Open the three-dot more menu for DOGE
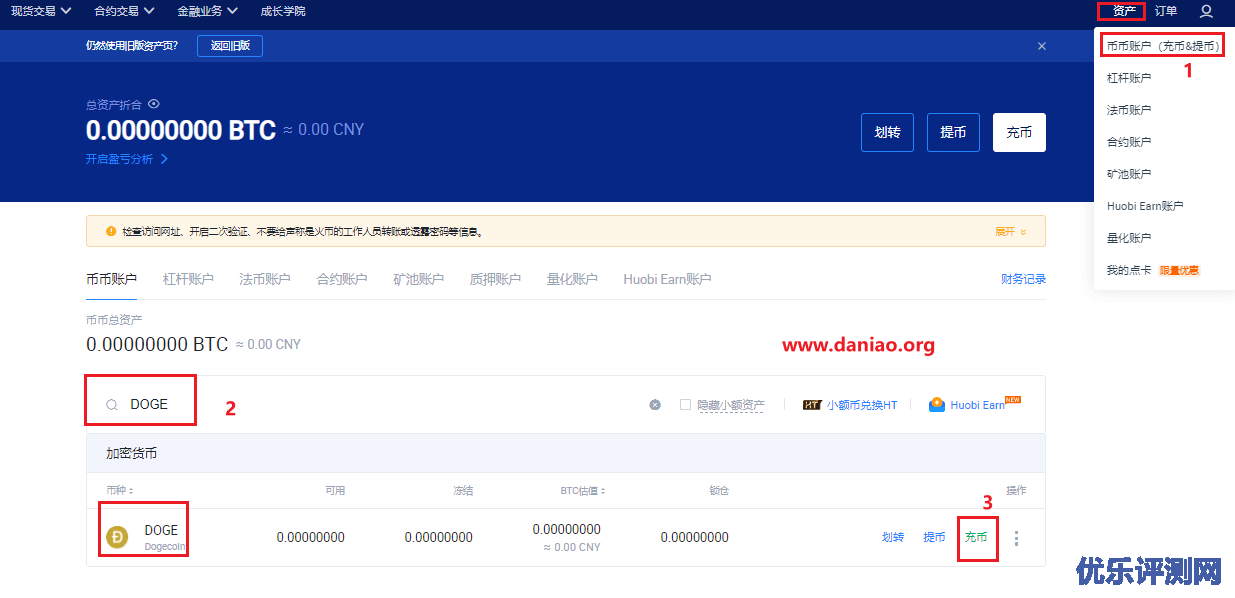Screen dimensions: 1235x598 pyautogui.click(x=1017, y=538)
